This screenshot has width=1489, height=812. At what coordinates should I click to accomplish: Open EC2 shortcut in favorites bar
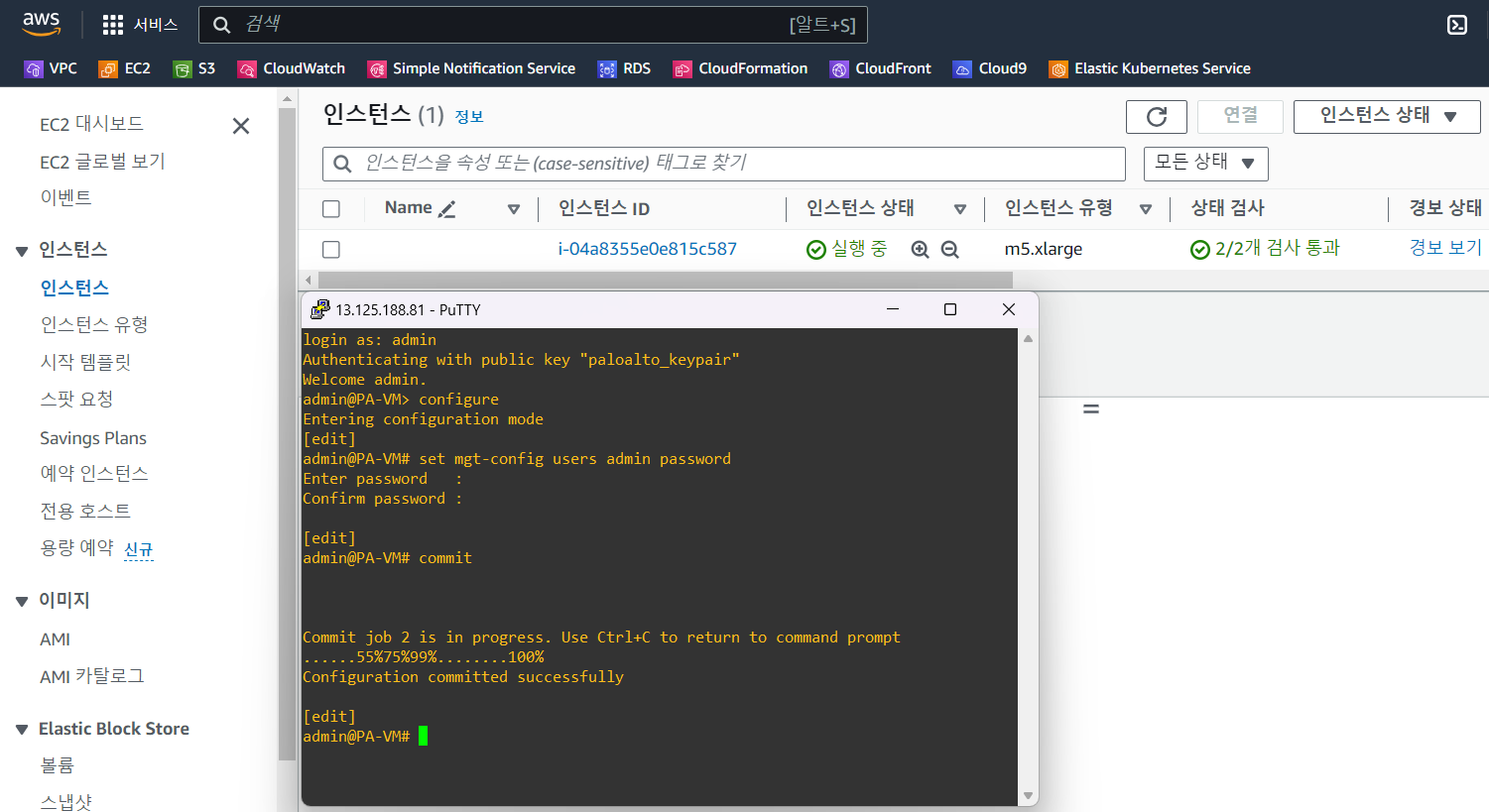pyautogui.click(x=125, y=68)
